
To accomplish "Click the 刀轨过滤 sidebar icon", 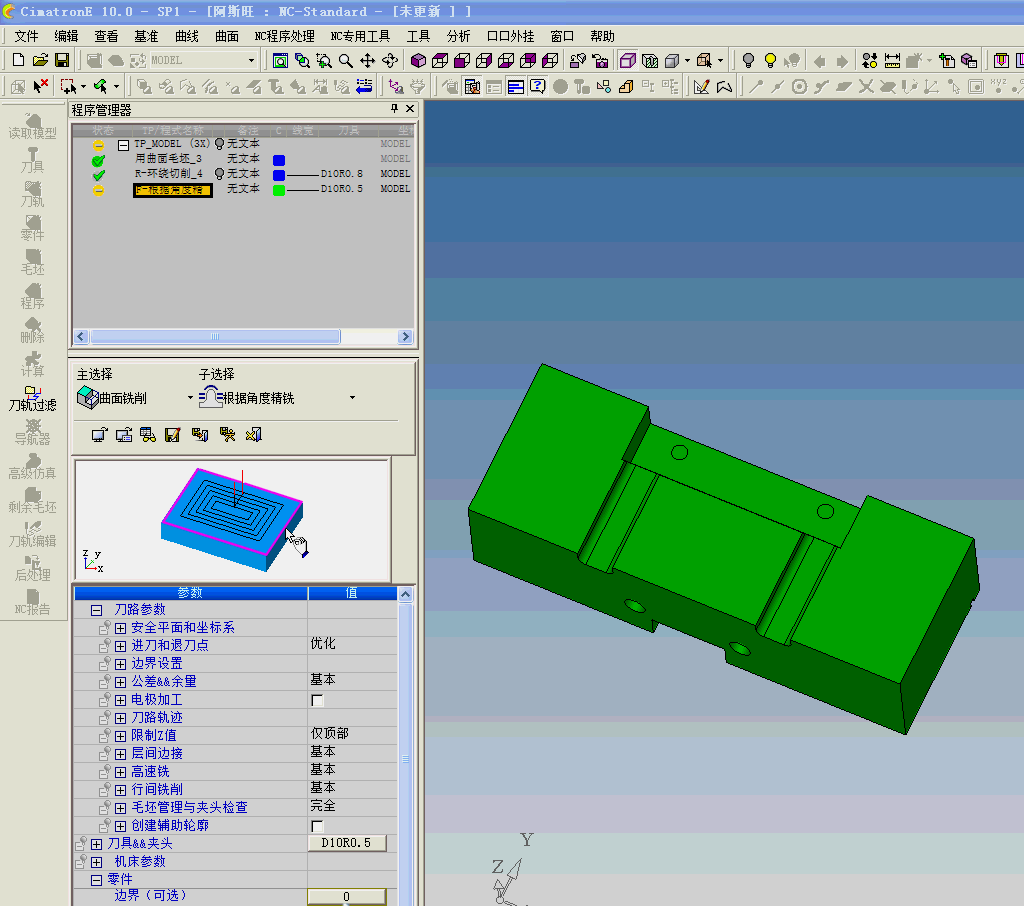I will pyautogui.click(x=33, y=398).
